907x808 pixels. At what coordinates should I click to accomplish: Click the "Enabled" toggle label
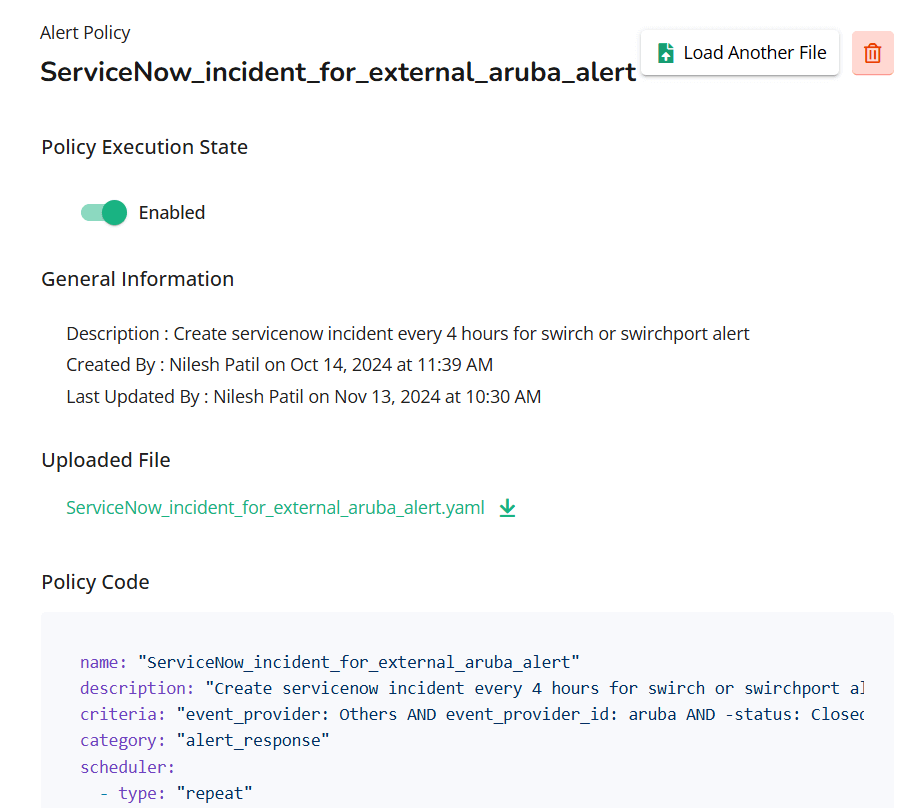[x=172, y=213]
